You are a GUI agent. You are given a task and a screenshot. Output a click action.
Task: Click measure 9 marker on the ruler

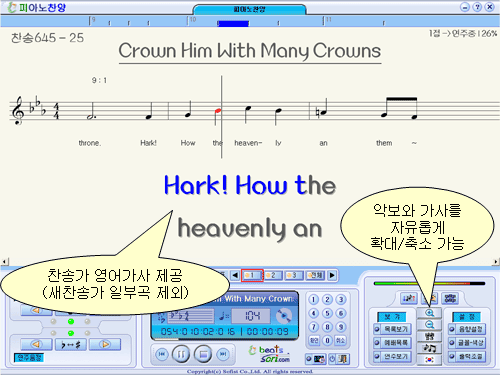(x=93, y=20)
